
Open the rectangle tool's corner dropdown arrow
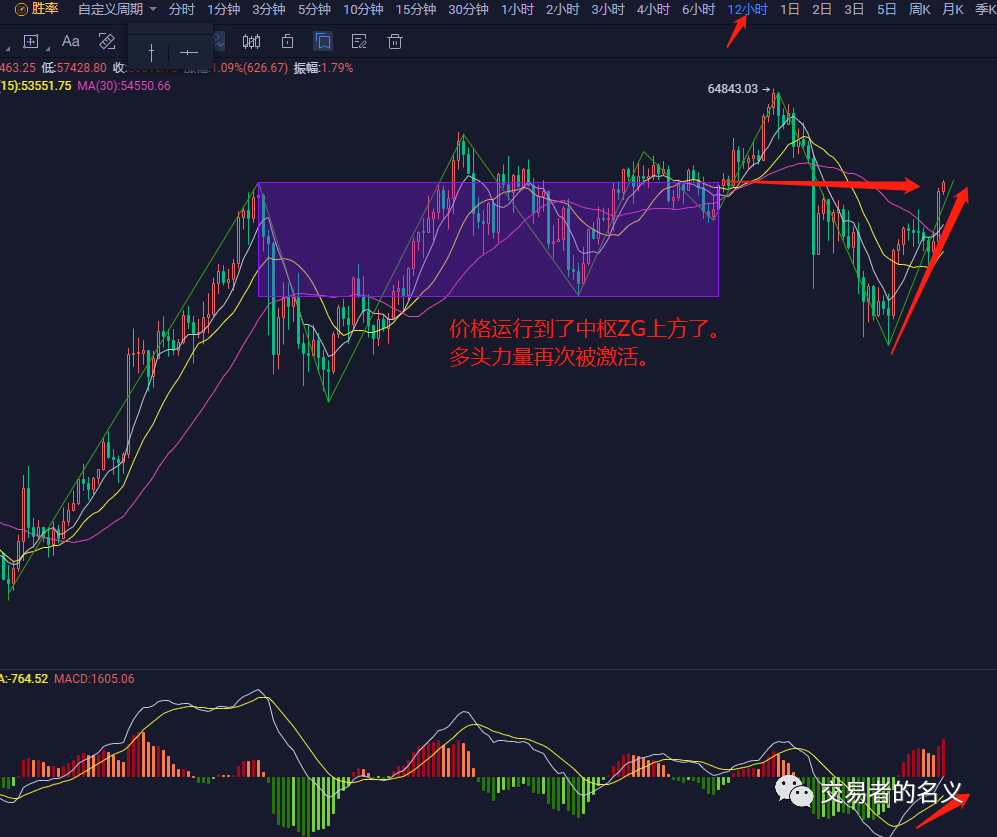pos(48,48)
